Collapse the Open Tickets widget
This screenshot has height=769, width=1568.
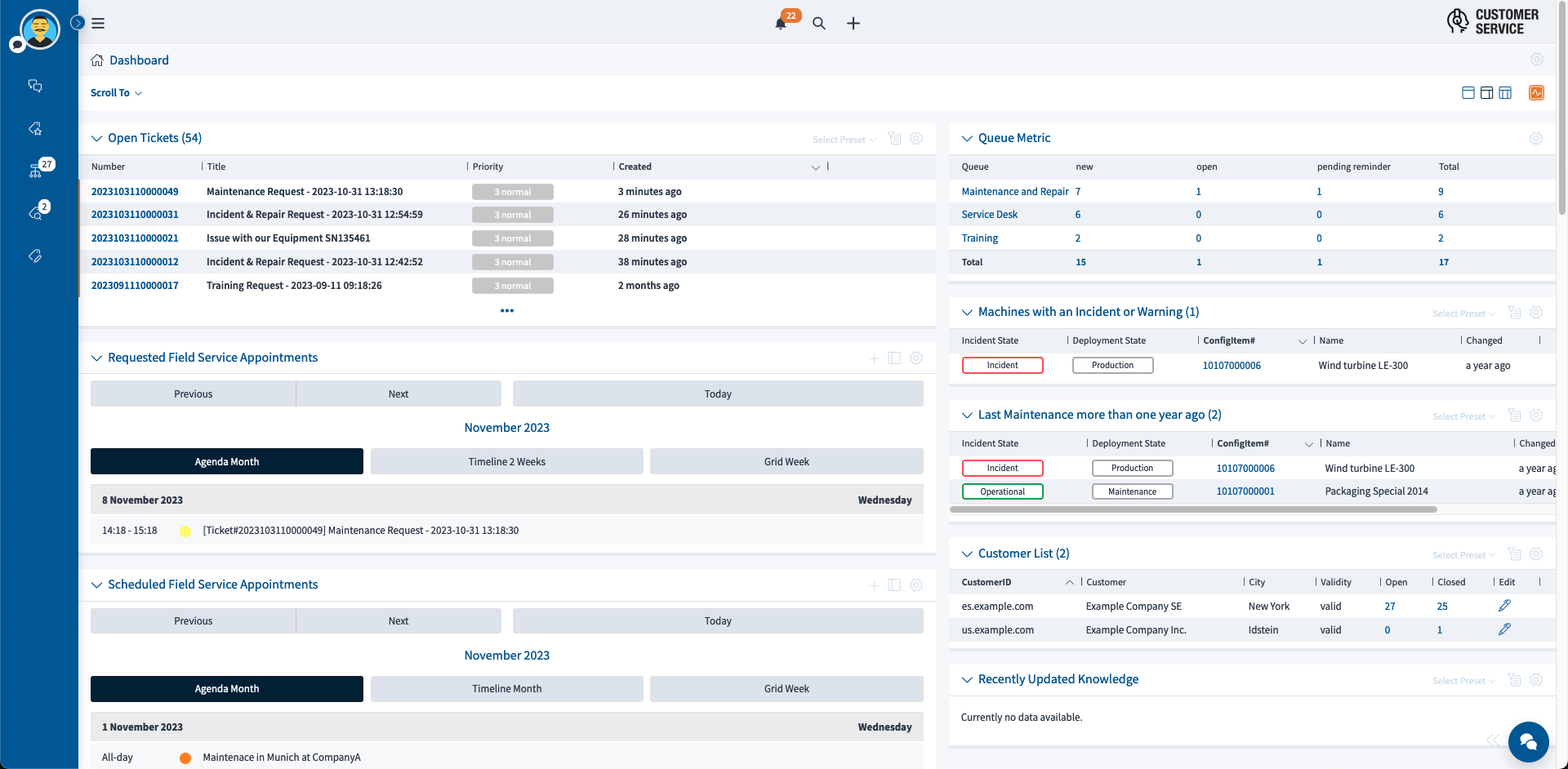pos(96,139)
